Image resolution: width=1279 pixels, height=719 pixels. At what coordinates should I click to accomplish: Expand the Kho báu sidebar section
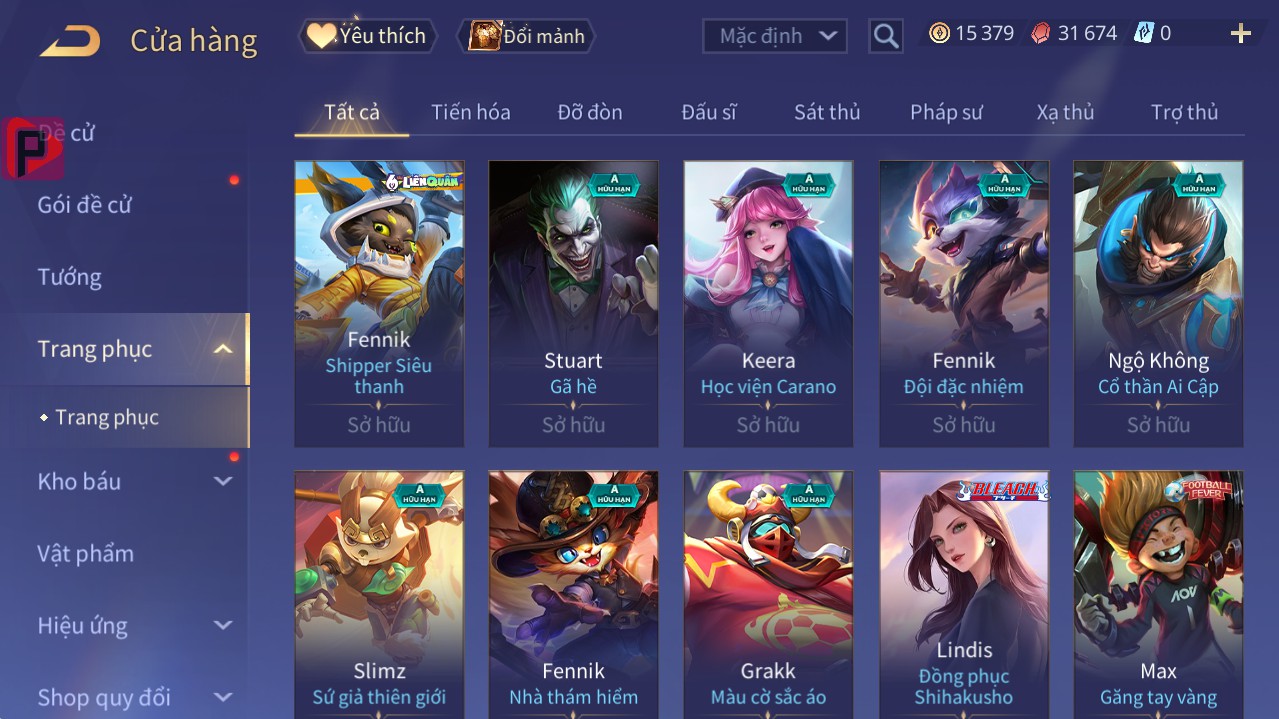[x=223, y=481]
